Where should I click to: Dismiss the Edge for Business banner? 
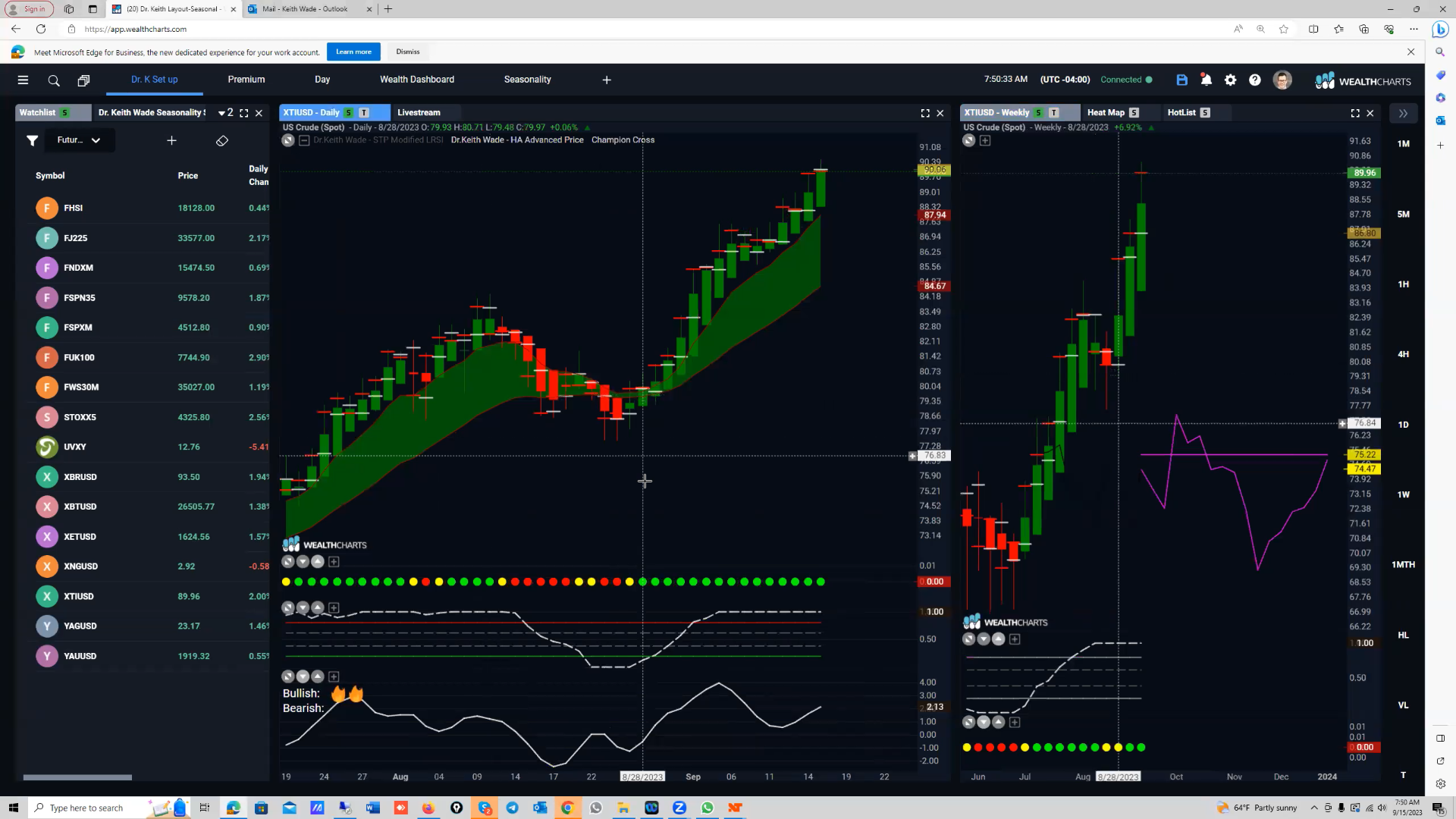[408, 52]
